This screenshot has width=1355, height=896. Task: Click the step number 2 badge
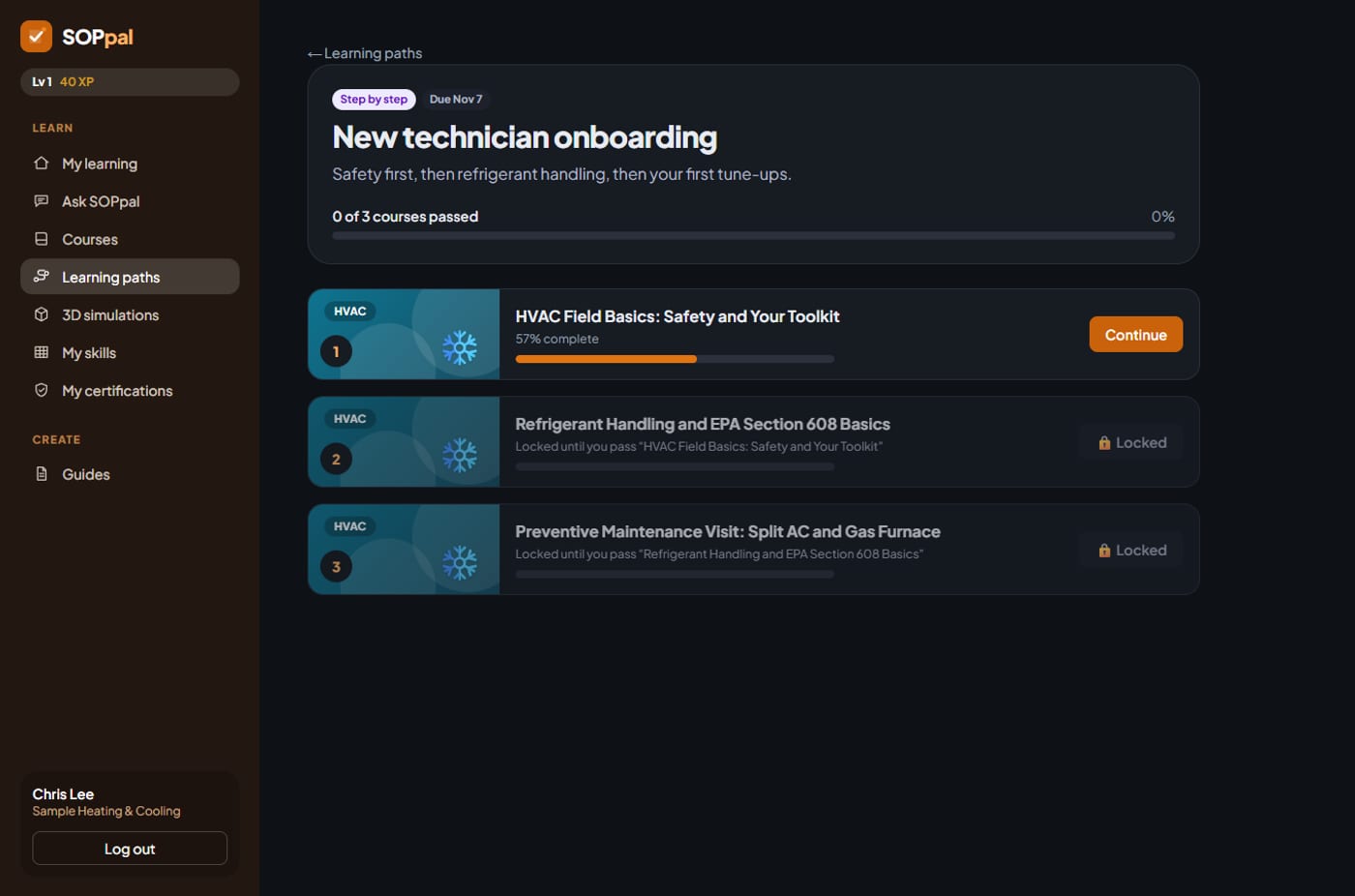336,459
